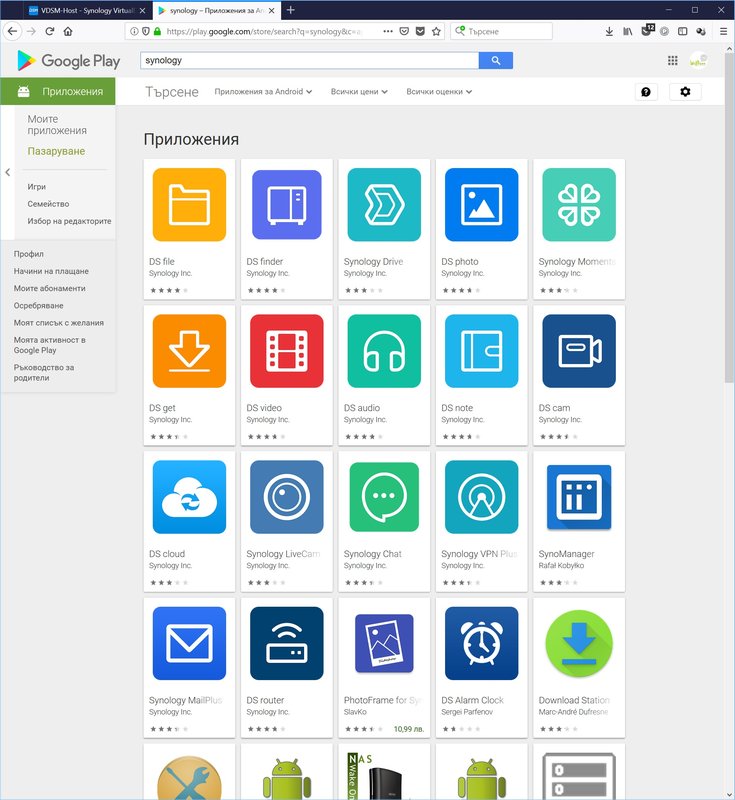The image size is (735, 800).
Task: Open the DS cloud app icon
Action: click(x=189, y=497)
